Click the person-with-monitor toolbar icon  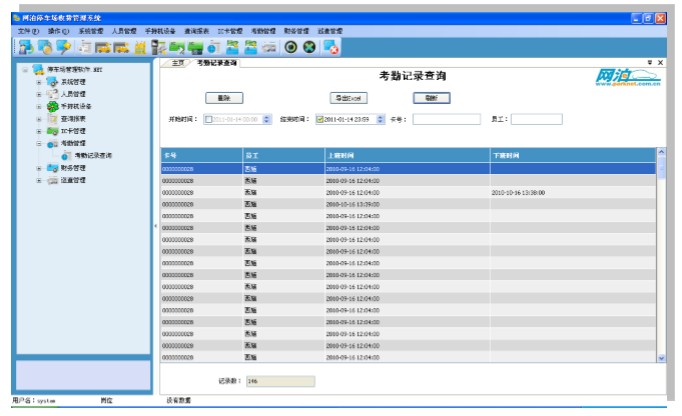click(26, 47)
